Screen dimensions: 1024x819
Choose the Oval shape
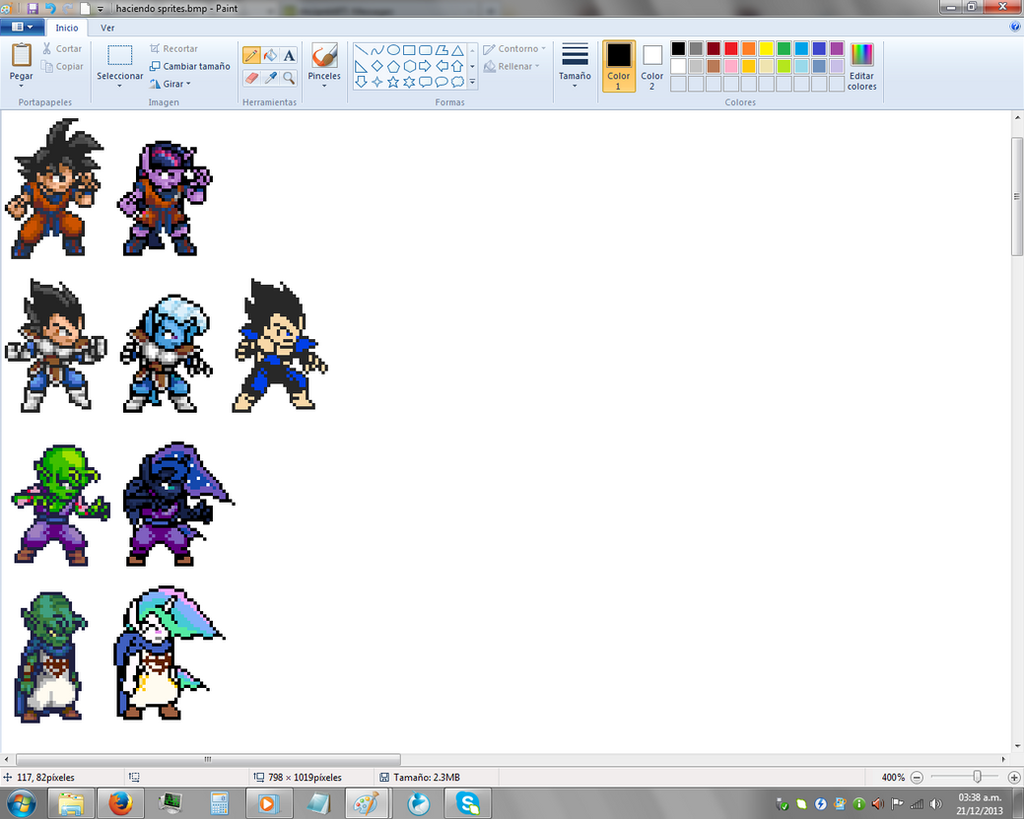pos(393,50)
